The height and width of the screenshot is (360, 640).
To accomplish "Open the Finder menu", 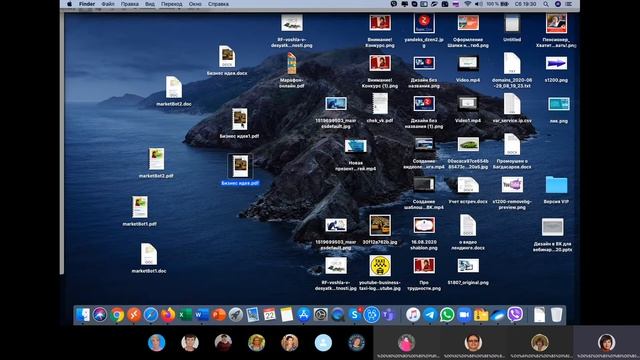I will point(87,4).
